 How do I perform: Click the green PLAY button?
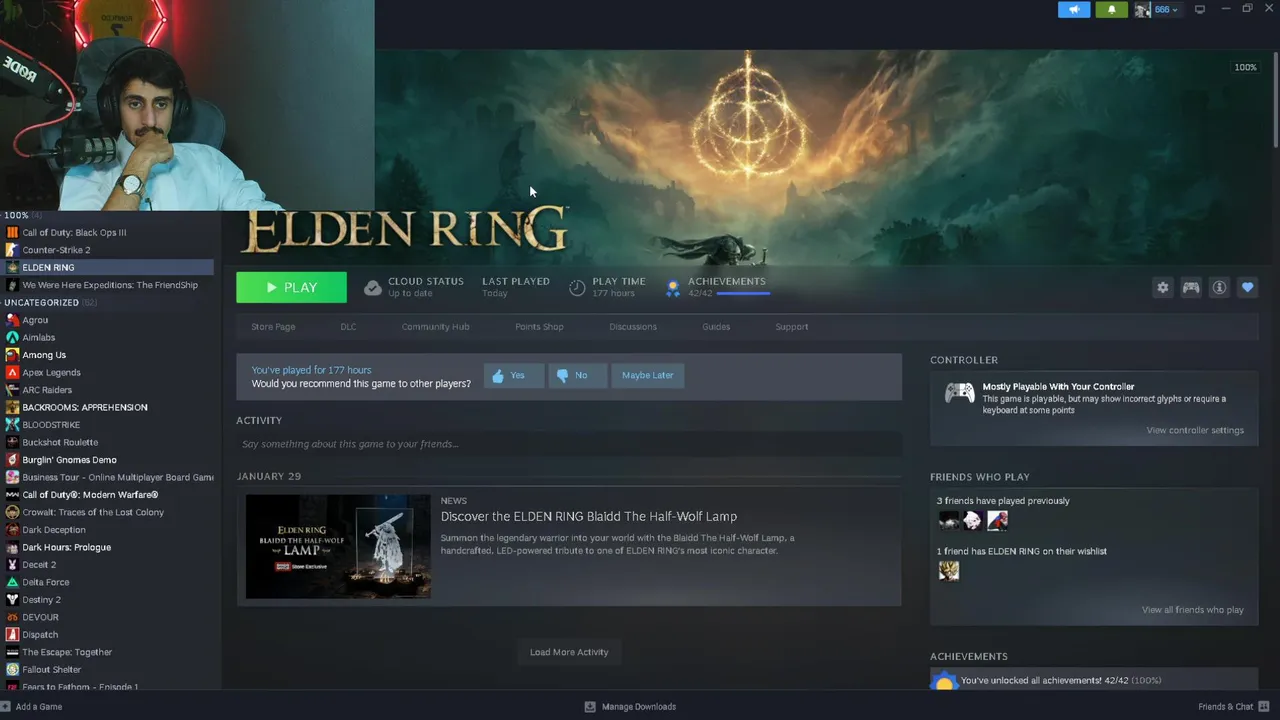pyautogui.click(x=291, y=287)
